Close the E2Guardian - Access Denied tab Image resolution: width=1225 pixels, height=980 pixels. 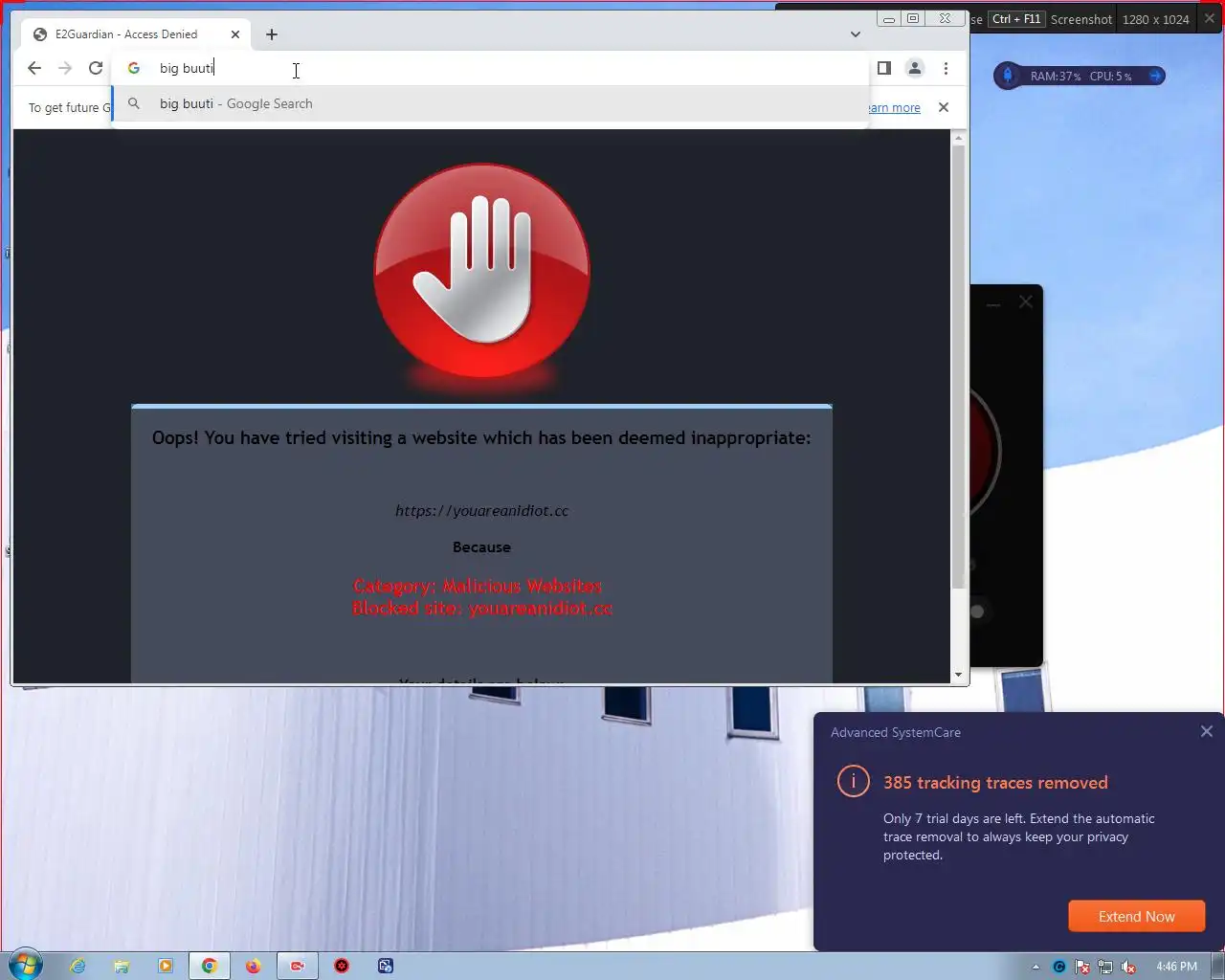(235, 34)
